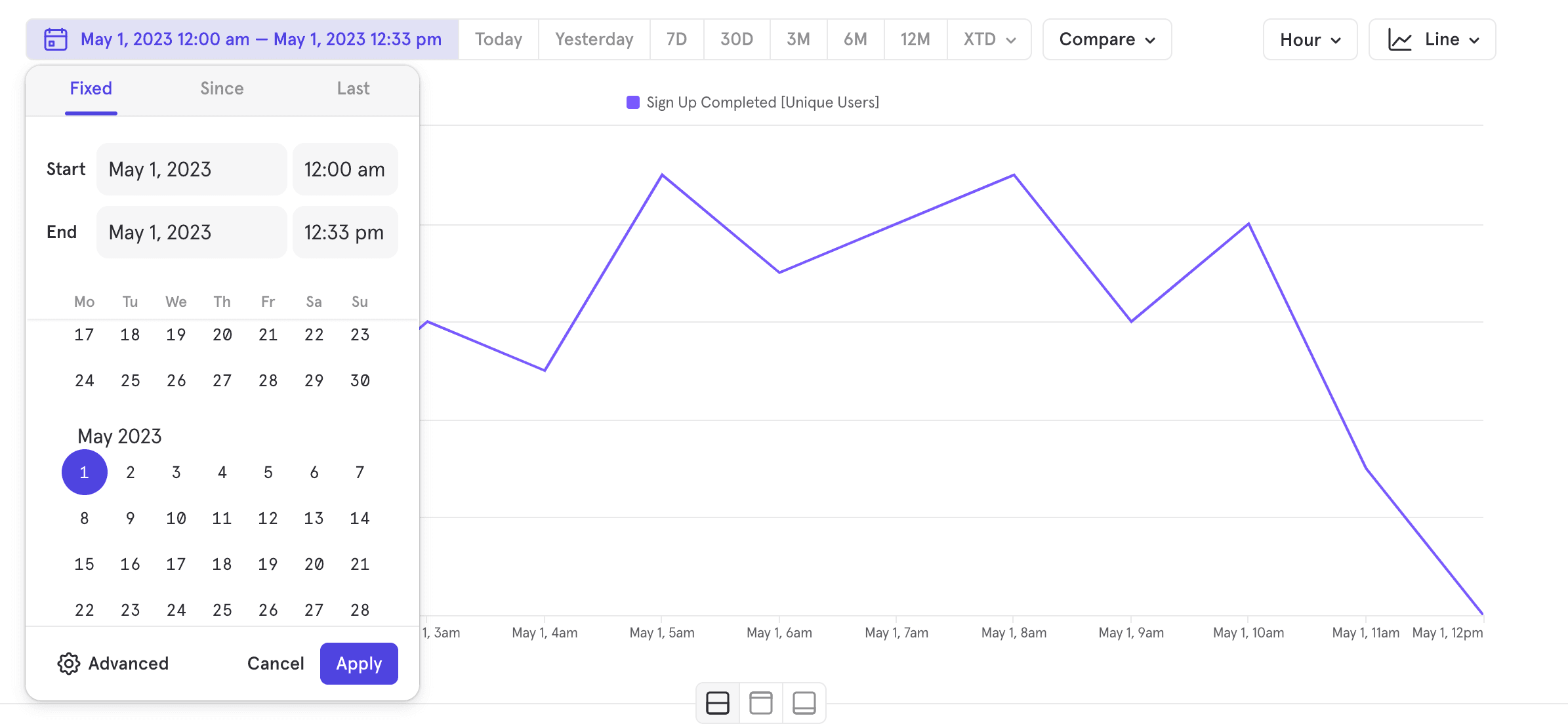Click the line chart icon
This screenshot has width=1568, height=724.
[x=1399, y=40]
